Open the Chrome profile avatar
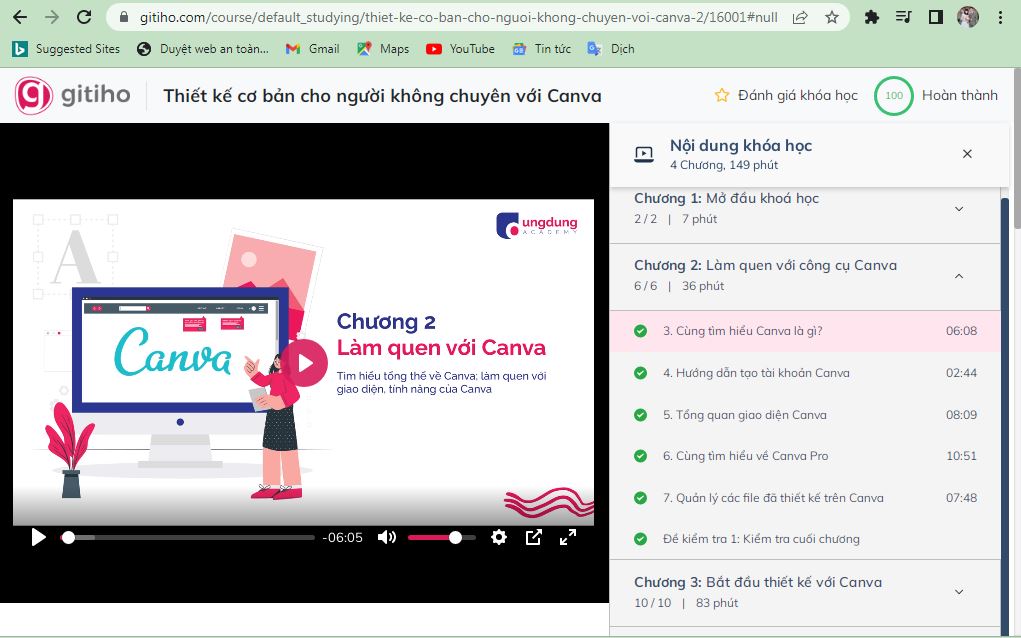 point(968,17)
